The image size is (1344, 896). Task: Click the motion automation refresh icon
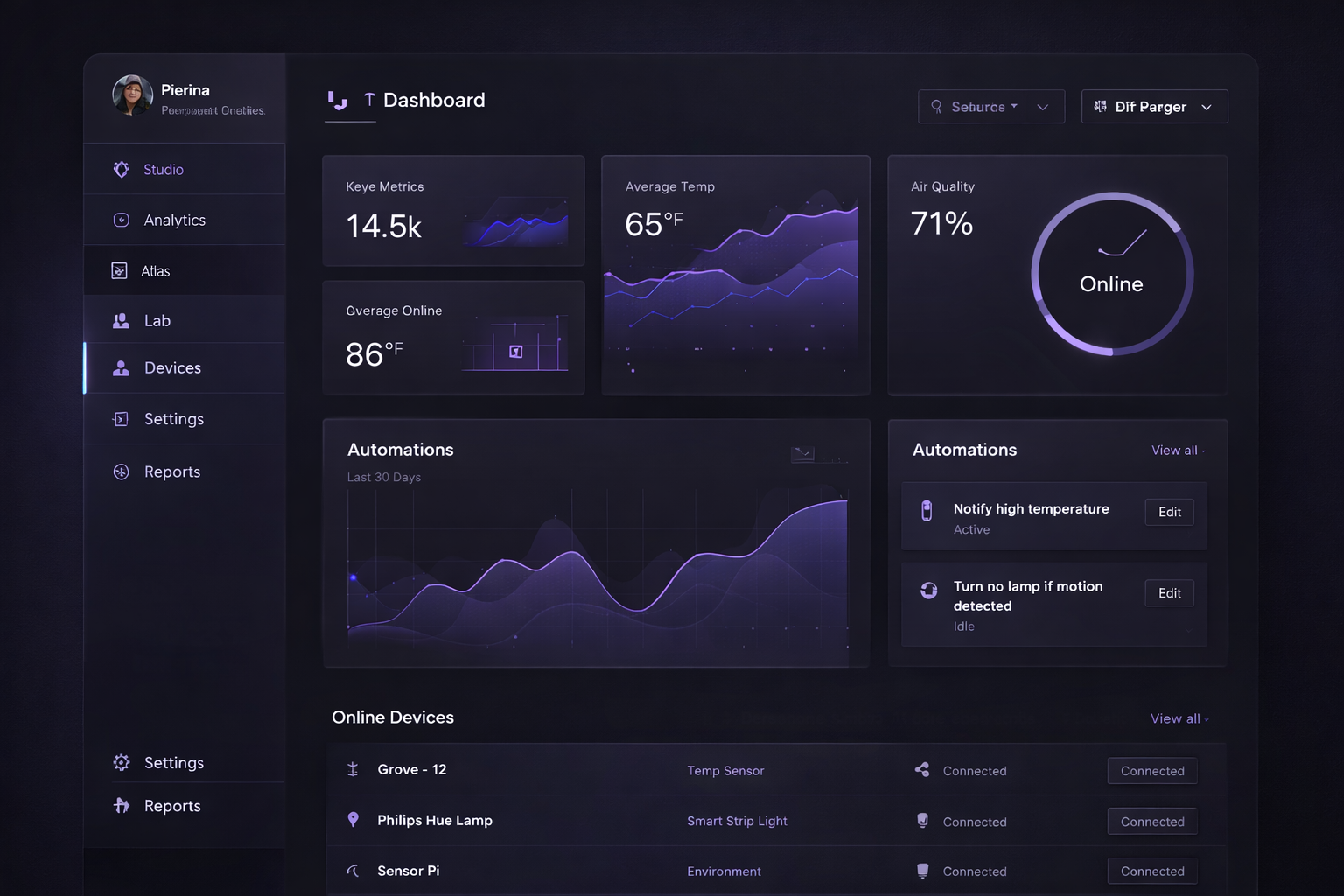pos(928,591)
